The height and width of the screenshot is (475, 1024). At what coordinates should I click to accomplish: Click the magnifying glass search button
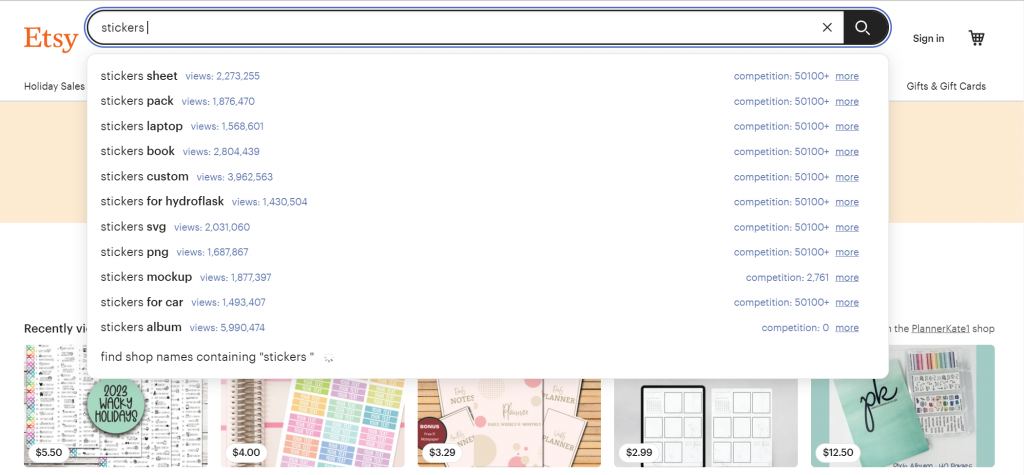pyautogui.click(x=864, y=28)
